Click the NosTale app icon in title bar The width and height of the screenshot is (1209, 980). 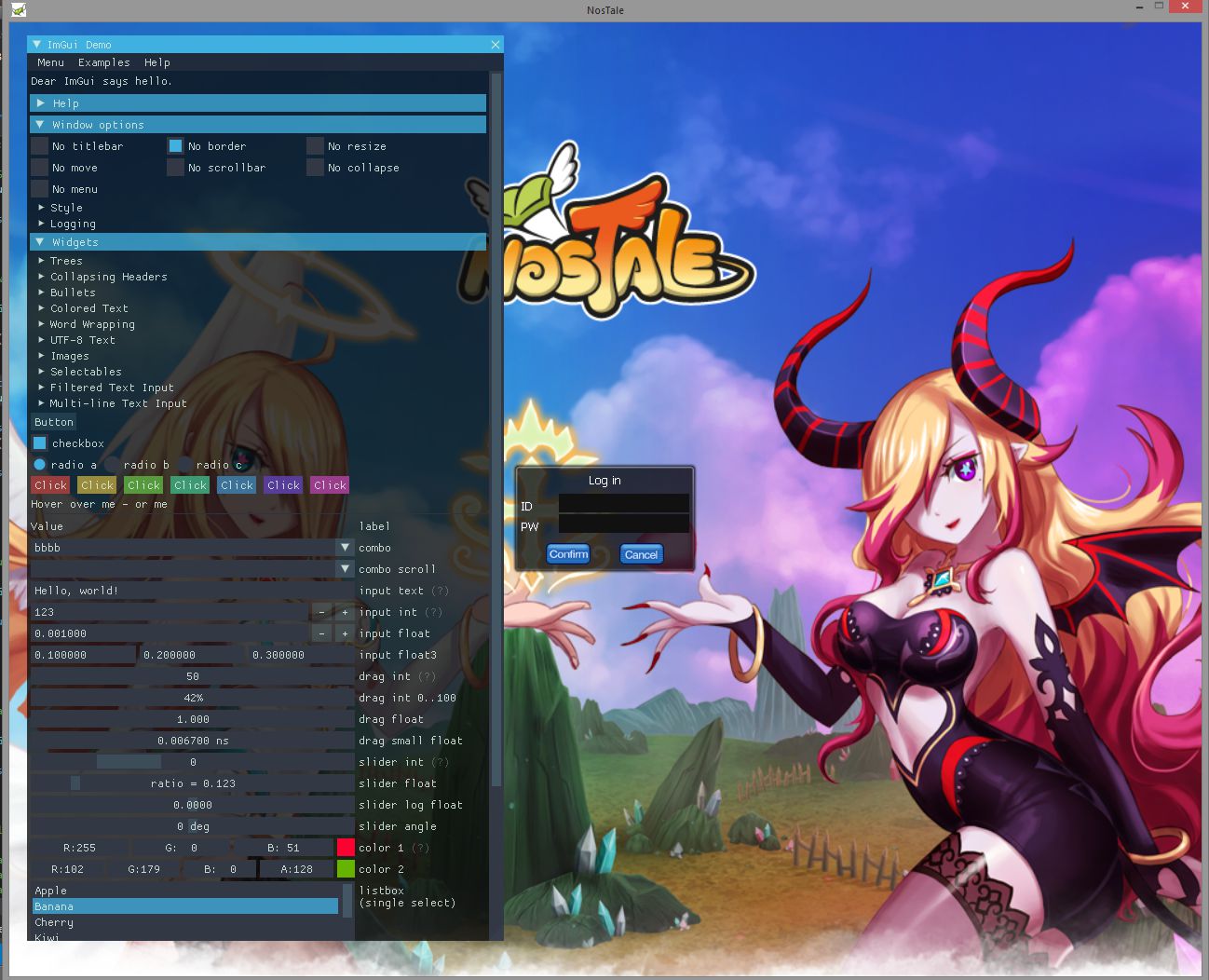click(x=19, y=10)
